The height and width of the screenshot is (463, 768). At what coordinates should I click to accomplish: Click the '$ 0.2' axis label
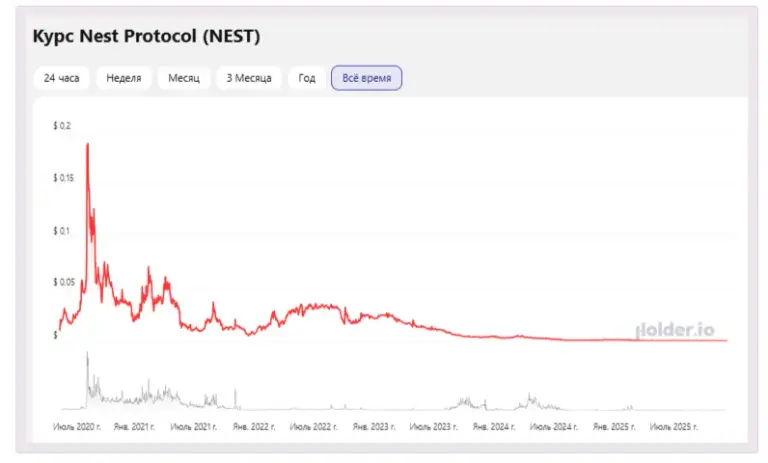pos(62,126)
